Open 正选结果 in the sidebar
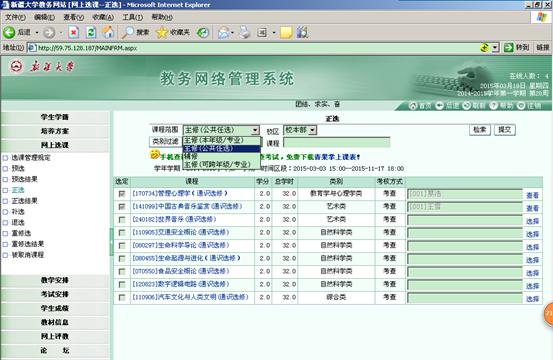Image resolution: width=553 pixels, height=360 pixels. pos(24,201)
